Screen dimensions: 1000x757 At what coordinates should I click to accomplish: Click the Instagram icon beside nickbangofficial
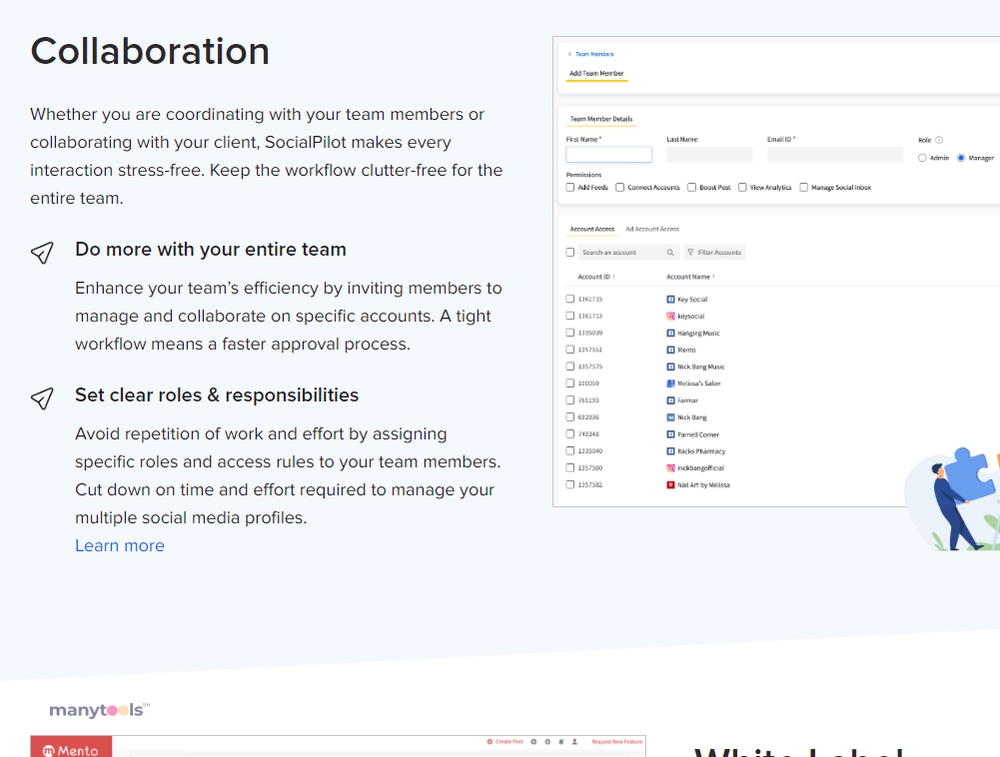(670, 468)
